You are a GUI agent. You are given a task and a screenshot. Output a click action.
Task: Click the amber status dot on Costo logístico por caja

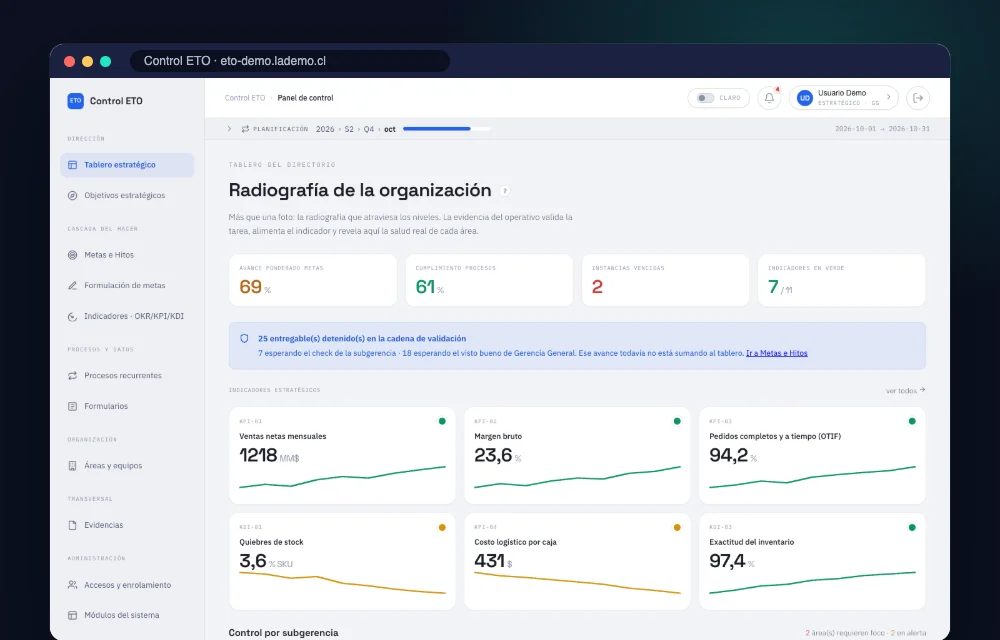pos(677,527)
